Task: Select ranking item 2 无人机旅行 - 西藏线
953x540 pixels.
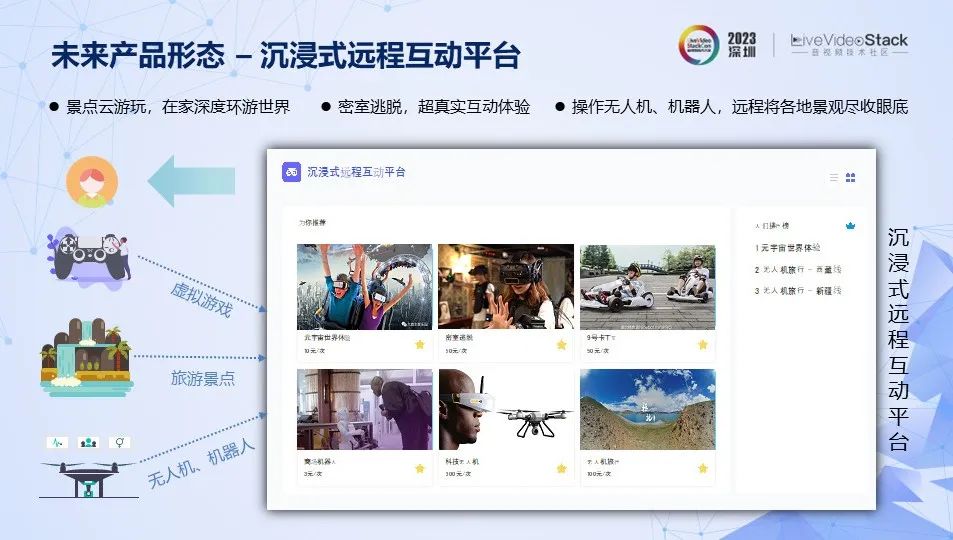Action: pos(798,269)
